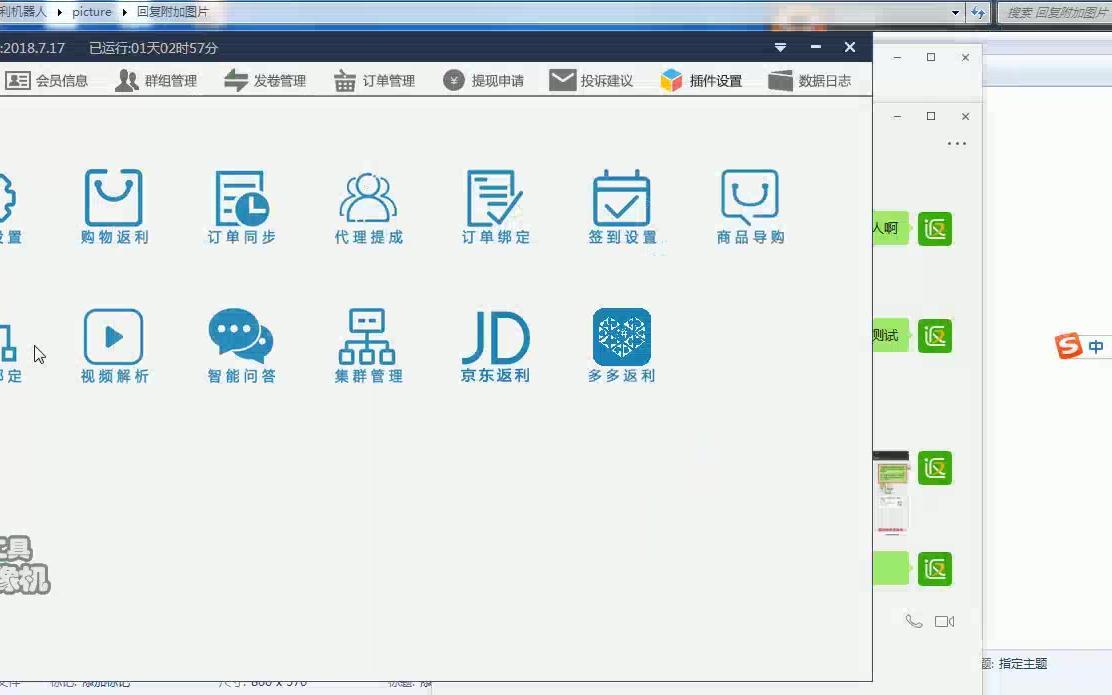Open the three-dot more menu in chat window
Viewport: 1112px width, 695px height.
(957, 143)
